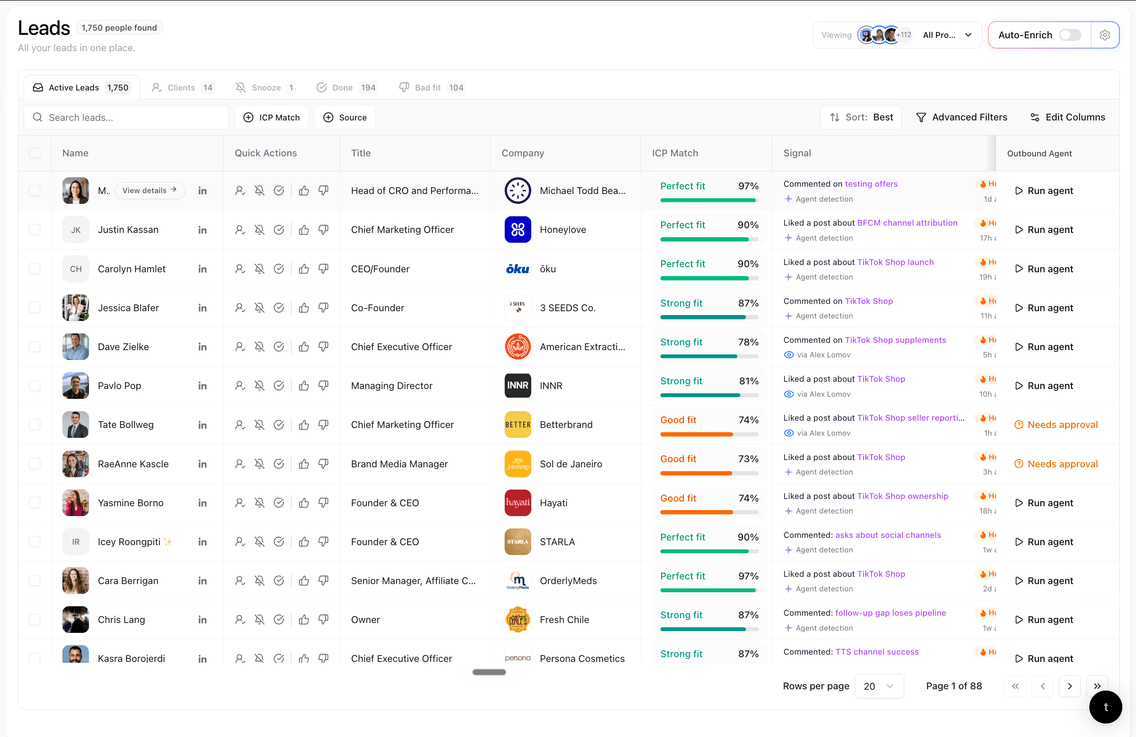This screenshot has width=1136, height=737.
Task: Check the box for Tate Bollweg
Action: 35,425
